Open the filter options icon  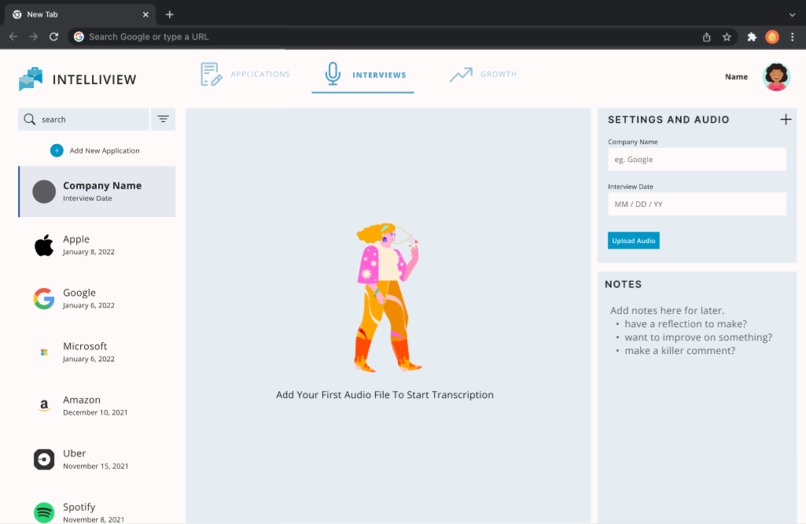click(x=163, y=119)
